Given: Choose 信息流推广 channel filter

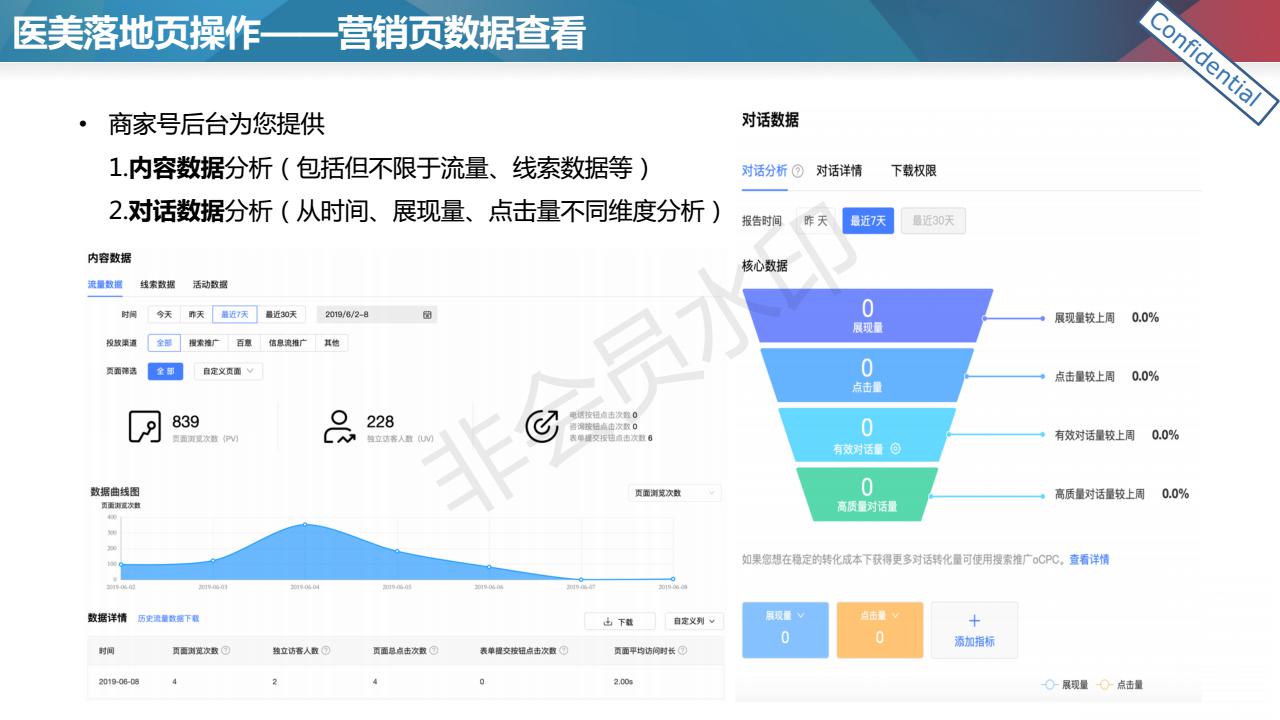Looking at the screenshot, I should click(289, 343).
